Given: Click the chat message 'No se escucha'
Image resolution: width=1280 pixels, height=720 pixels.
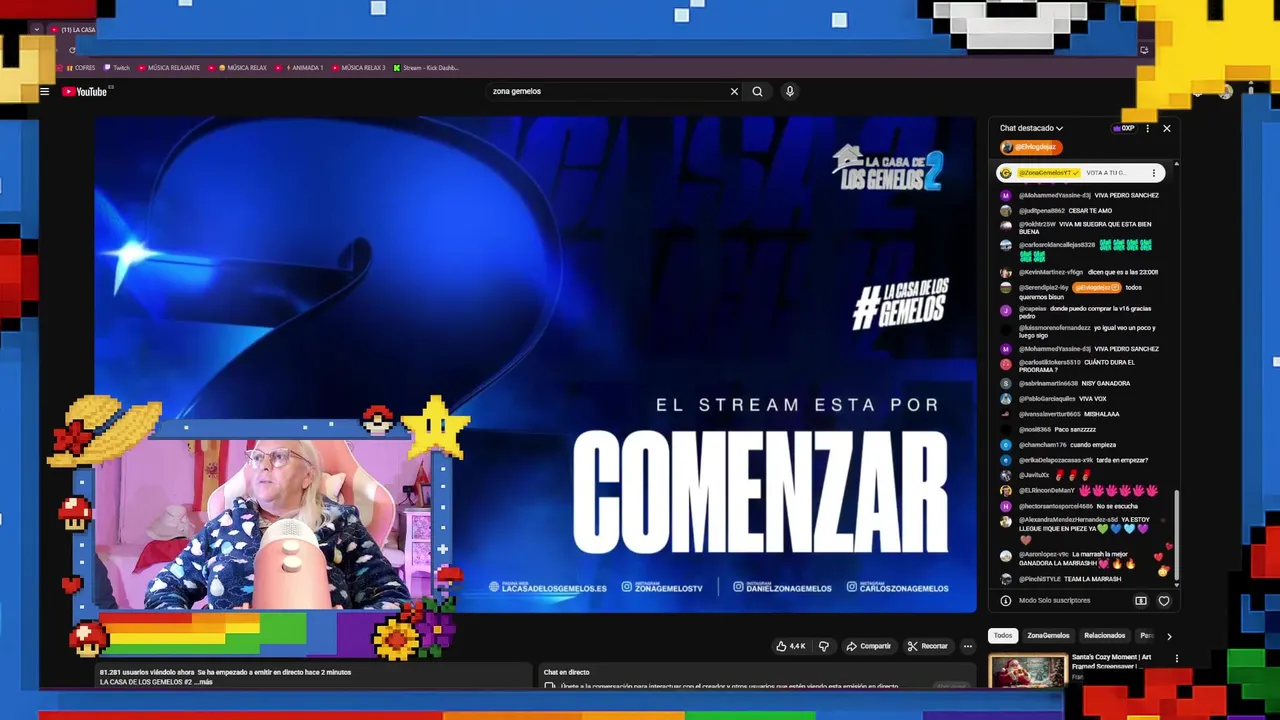Looking at the screenshot, I should [1117, 506].
